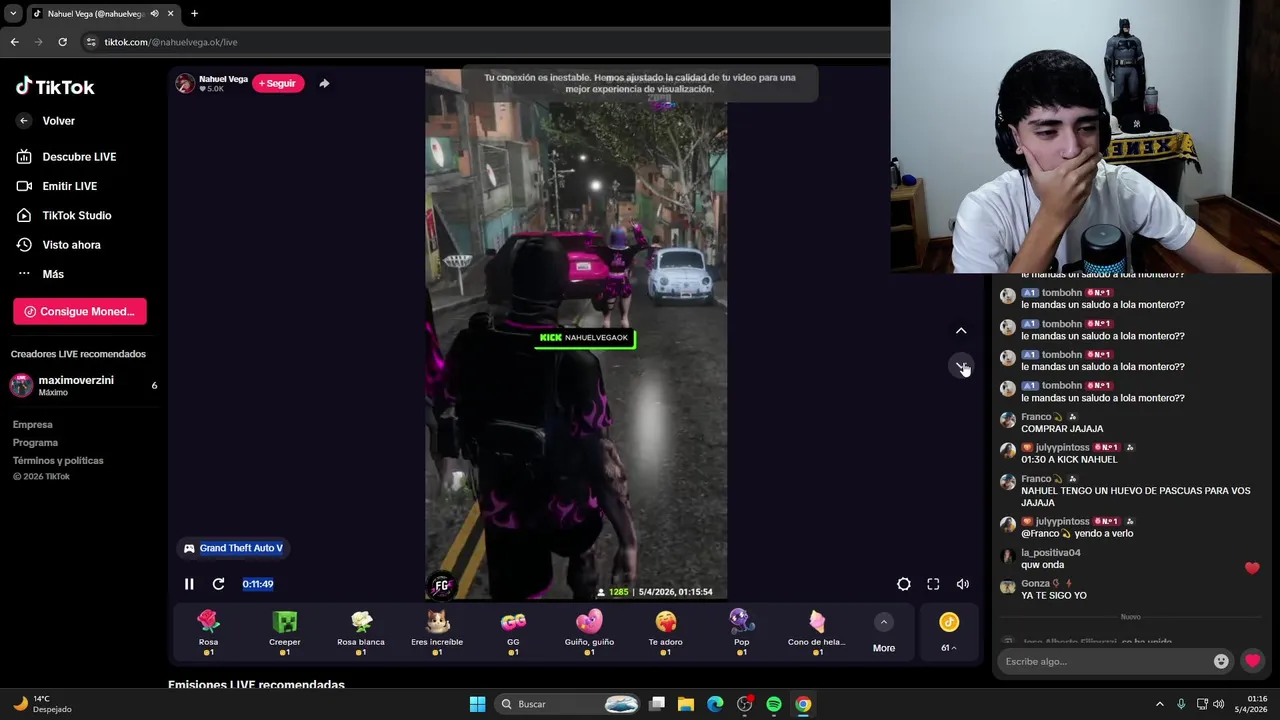Enter fullscreen mode on the video

pos(933,584)
